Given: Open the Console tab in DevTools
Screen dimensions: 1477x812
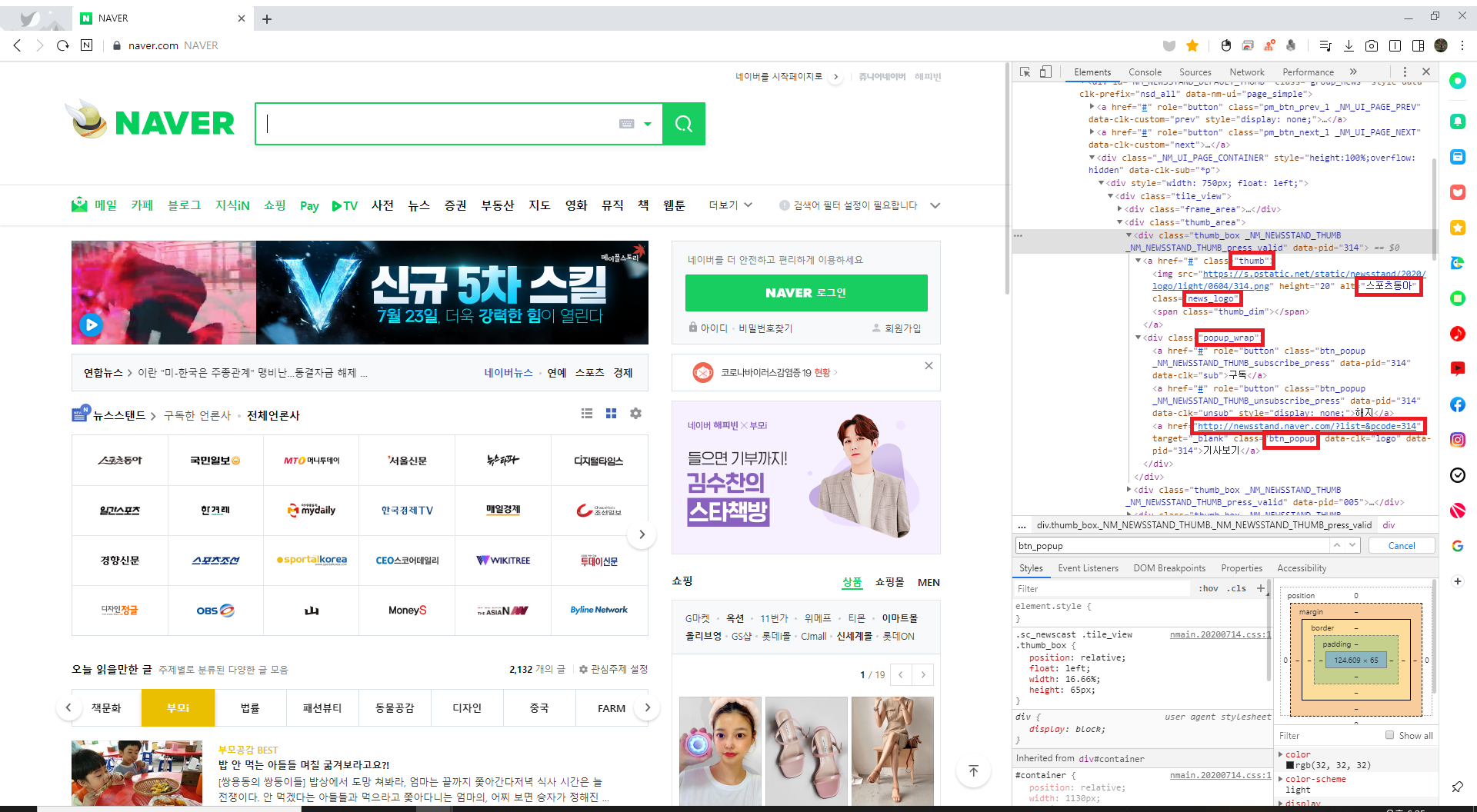Looking at the screenshot, I should (x=1145, y=72).
